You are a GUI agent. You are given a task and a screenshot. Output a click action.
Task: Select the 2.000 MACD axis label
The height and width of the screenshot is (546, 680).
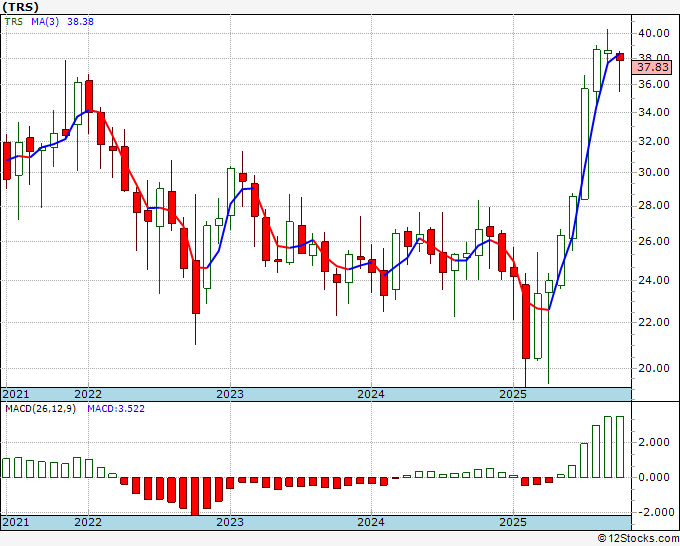point(655,442)
